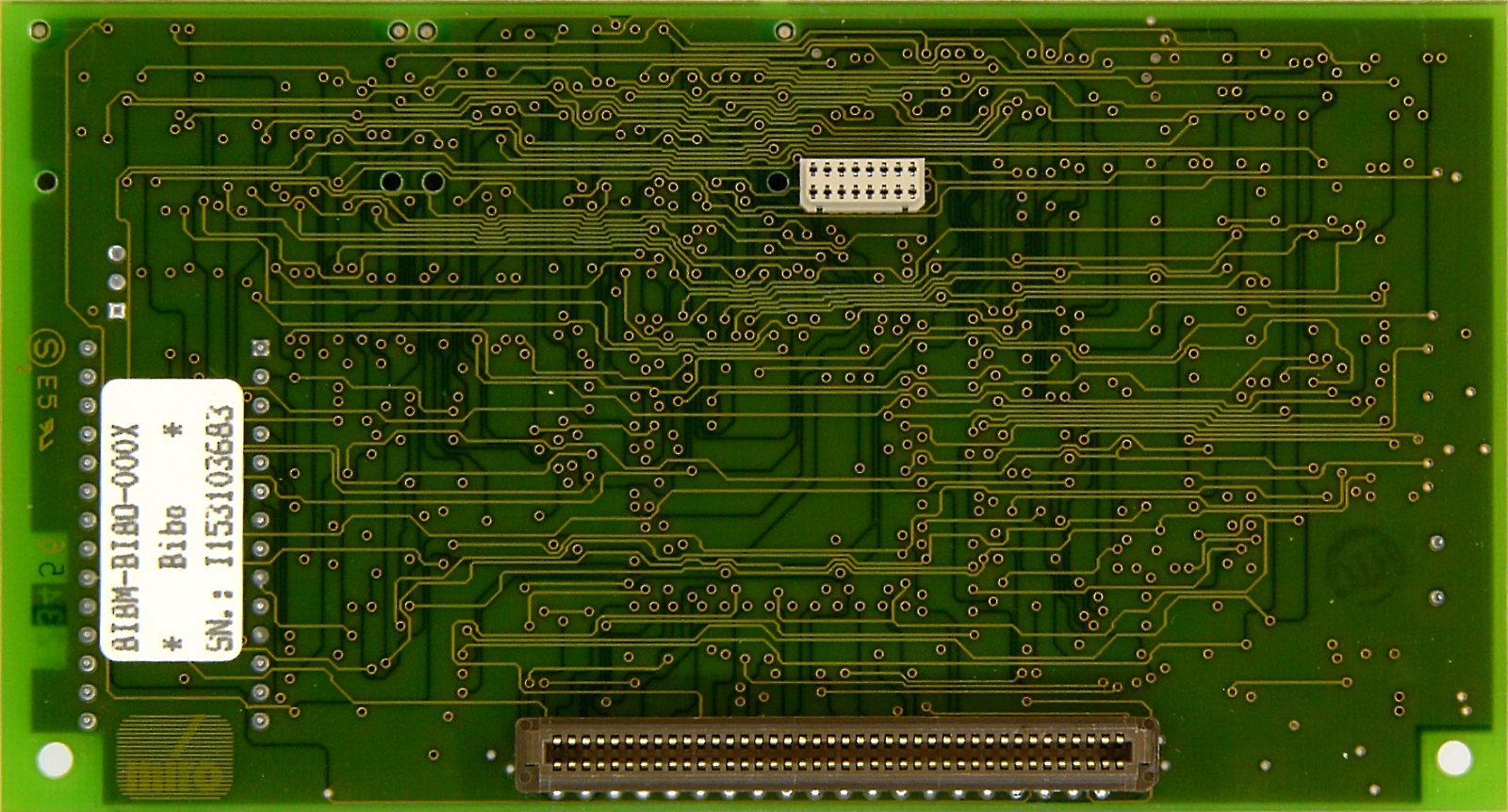Click the miro logo on the board

point(174,755)
